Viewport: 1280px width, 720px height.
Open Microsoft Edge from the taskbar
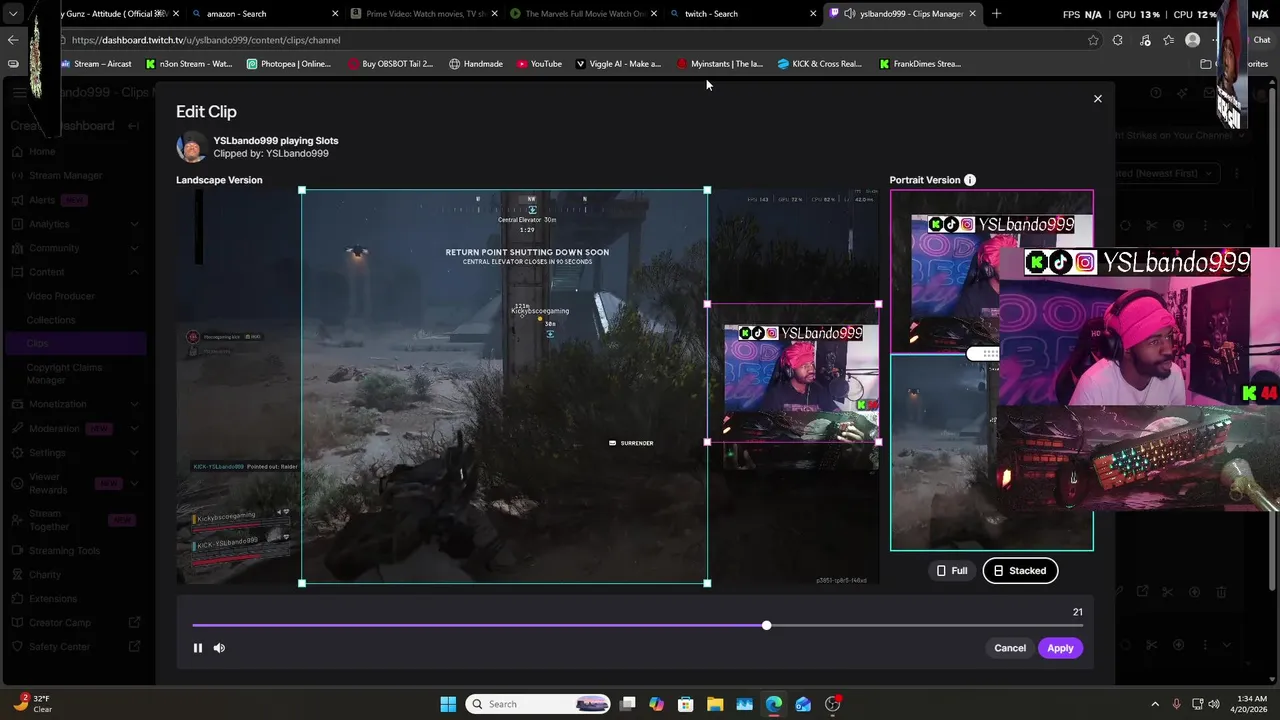point(774,704)
